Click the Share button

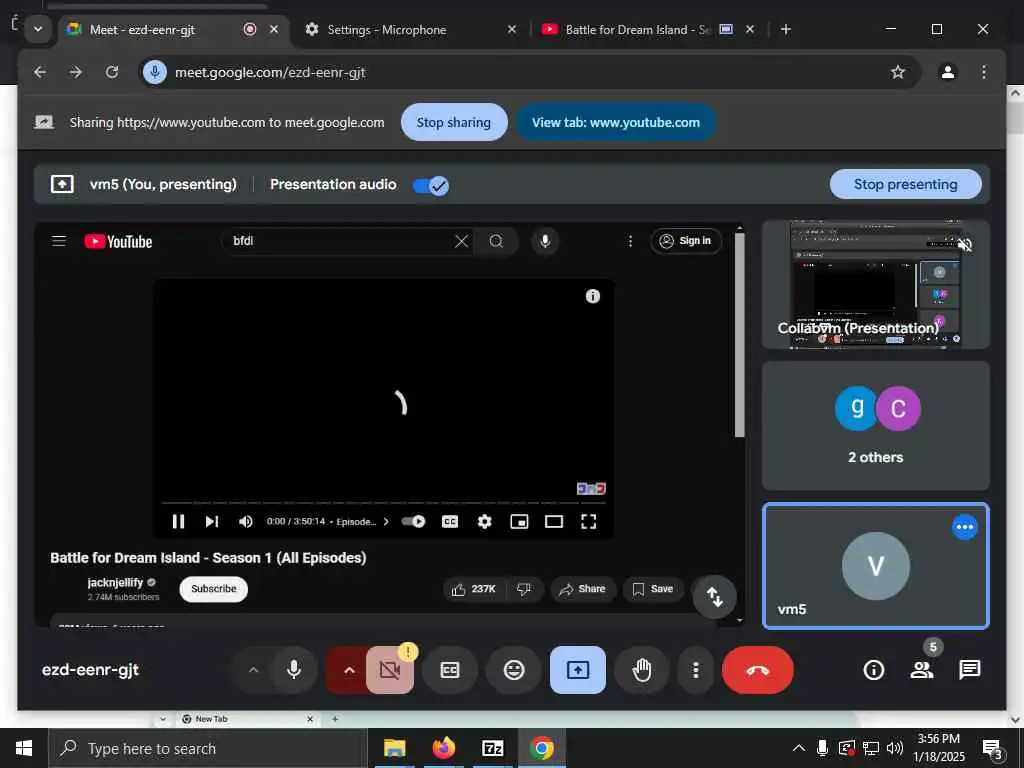pyautogui.click(x=583, y=589)
